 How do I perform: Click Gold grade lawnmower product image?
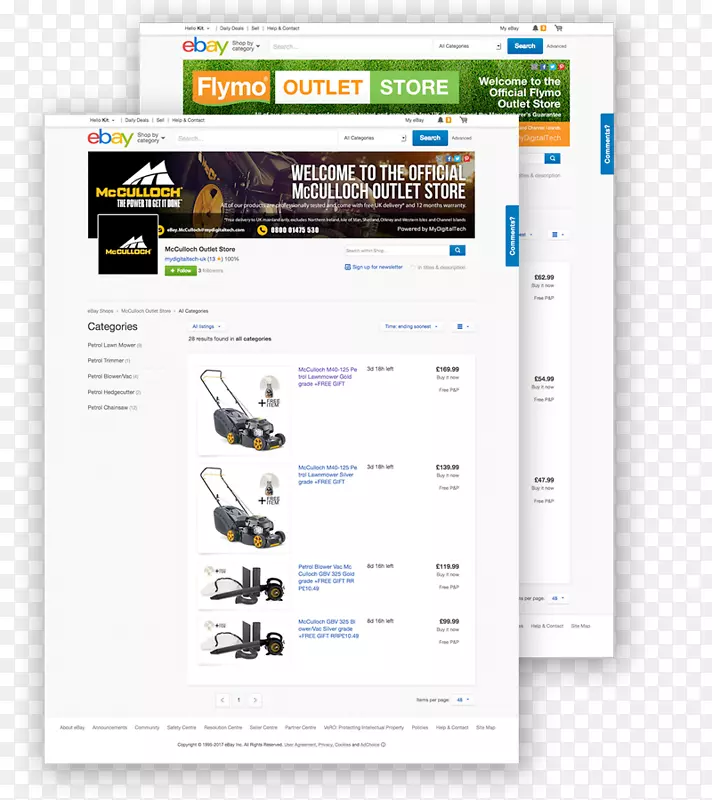tap(243, 410)
